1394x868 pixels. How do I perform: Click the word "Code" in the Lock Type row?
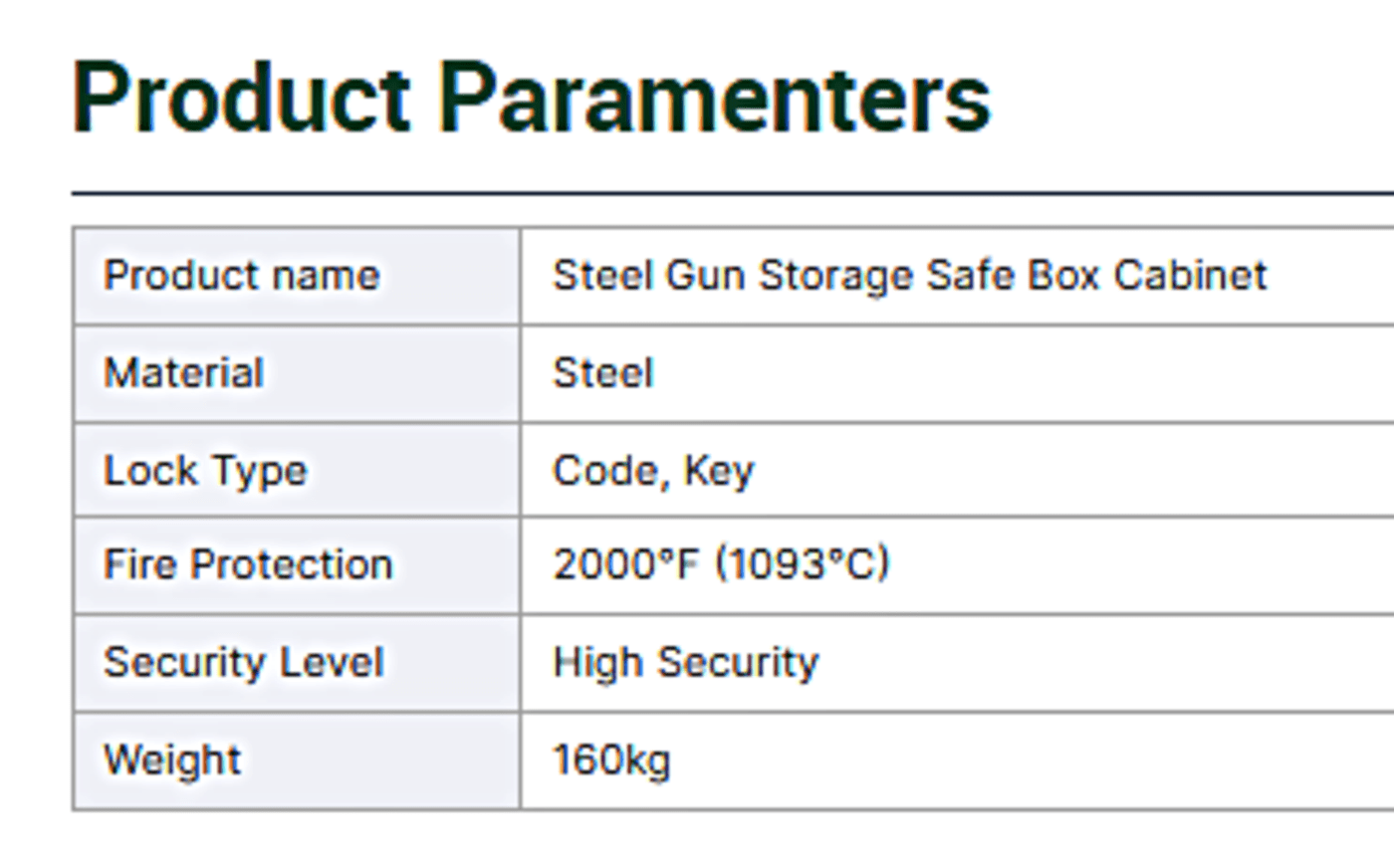point(606,471)
